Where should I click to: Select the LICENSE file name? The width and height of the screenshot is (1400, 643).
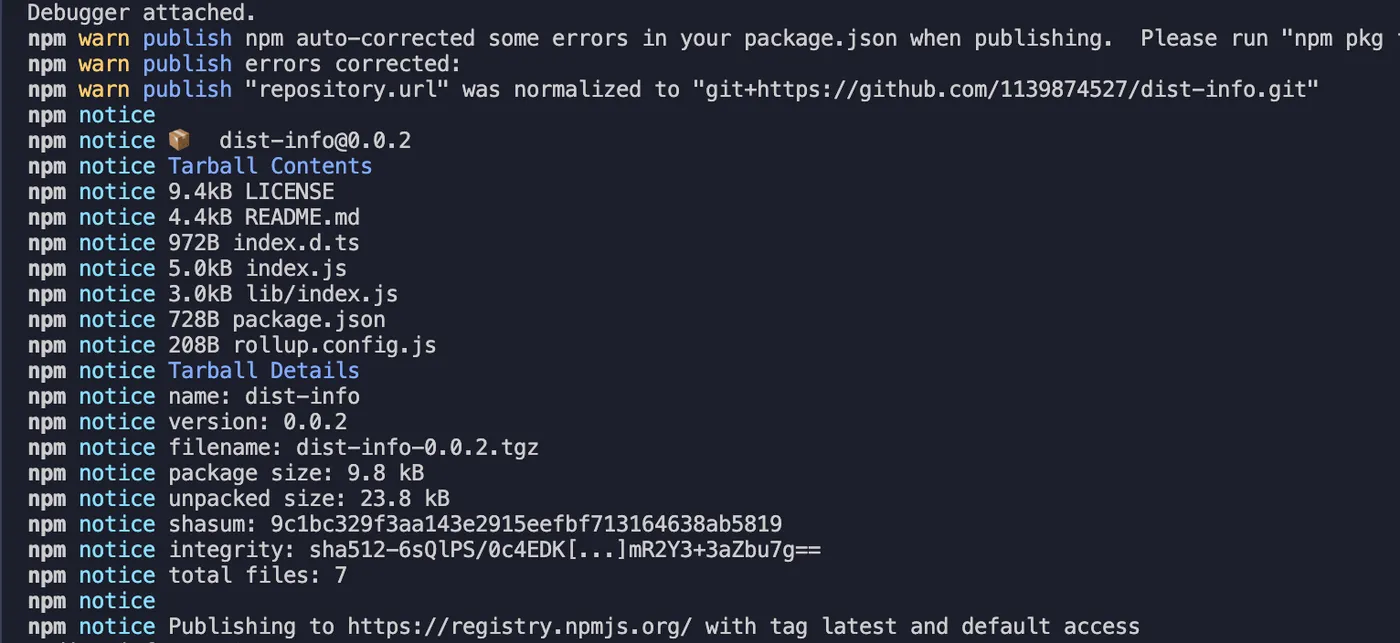point(290,192)
